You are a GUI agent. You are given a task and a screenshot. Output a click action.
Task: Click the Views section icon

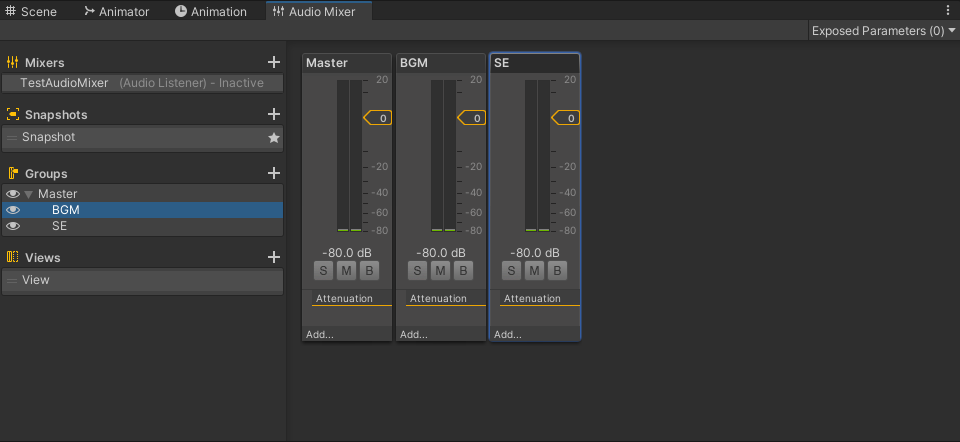point(12,258)
